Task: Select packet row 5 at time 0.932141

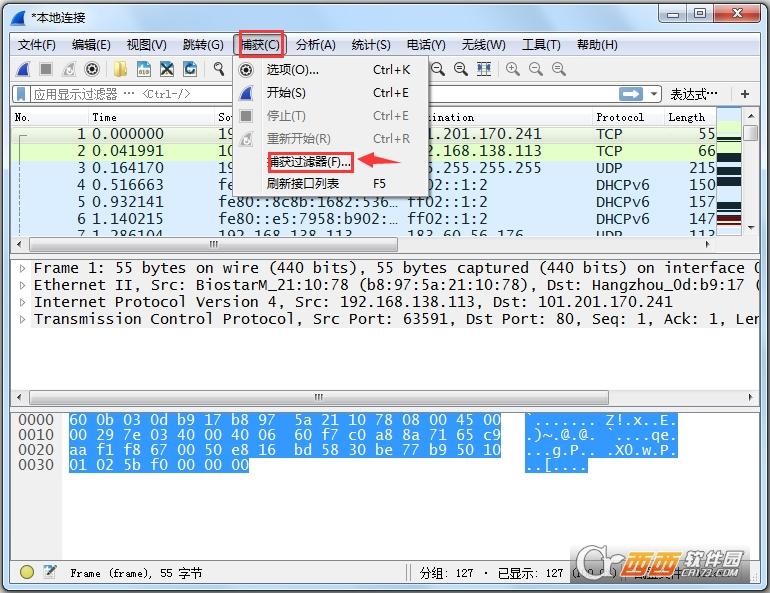Action: click(x=363, y=202)
